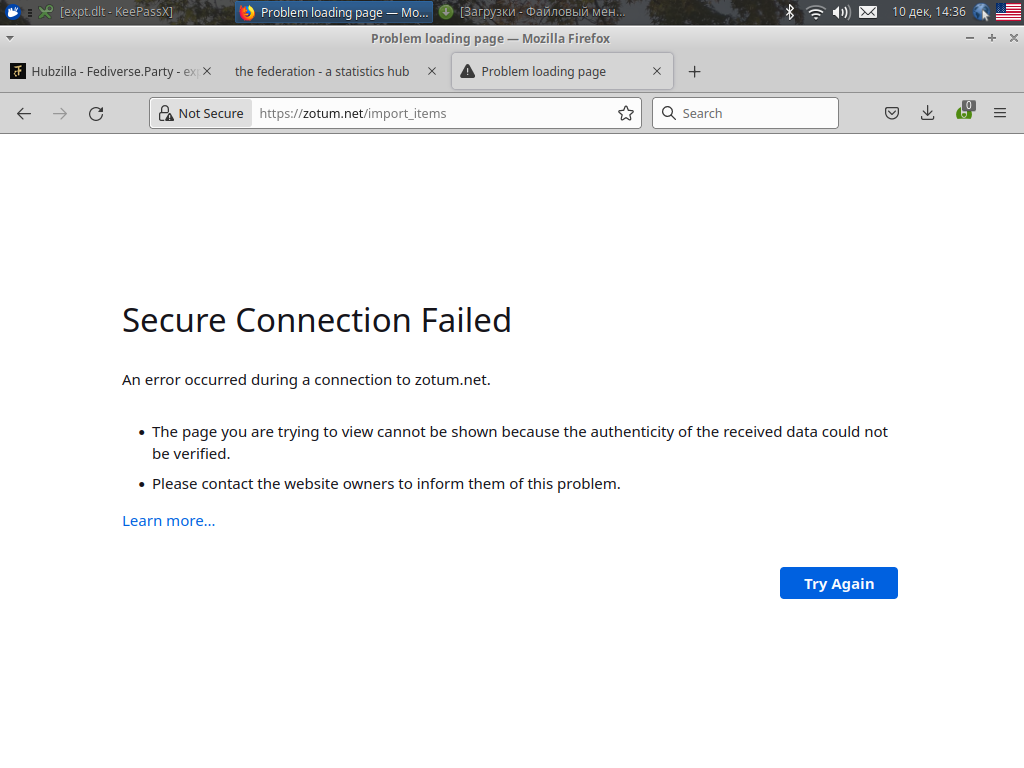Open the volume control in system tray
Screen dimensions: 1024x768
[x=841, y=12]
